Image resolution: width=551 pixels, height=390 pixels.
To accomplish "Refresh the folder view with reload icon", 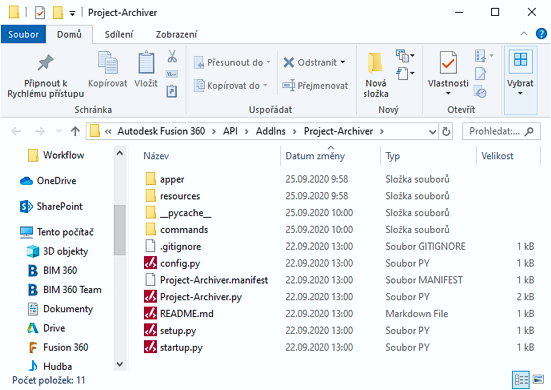I will coord(446,132).
